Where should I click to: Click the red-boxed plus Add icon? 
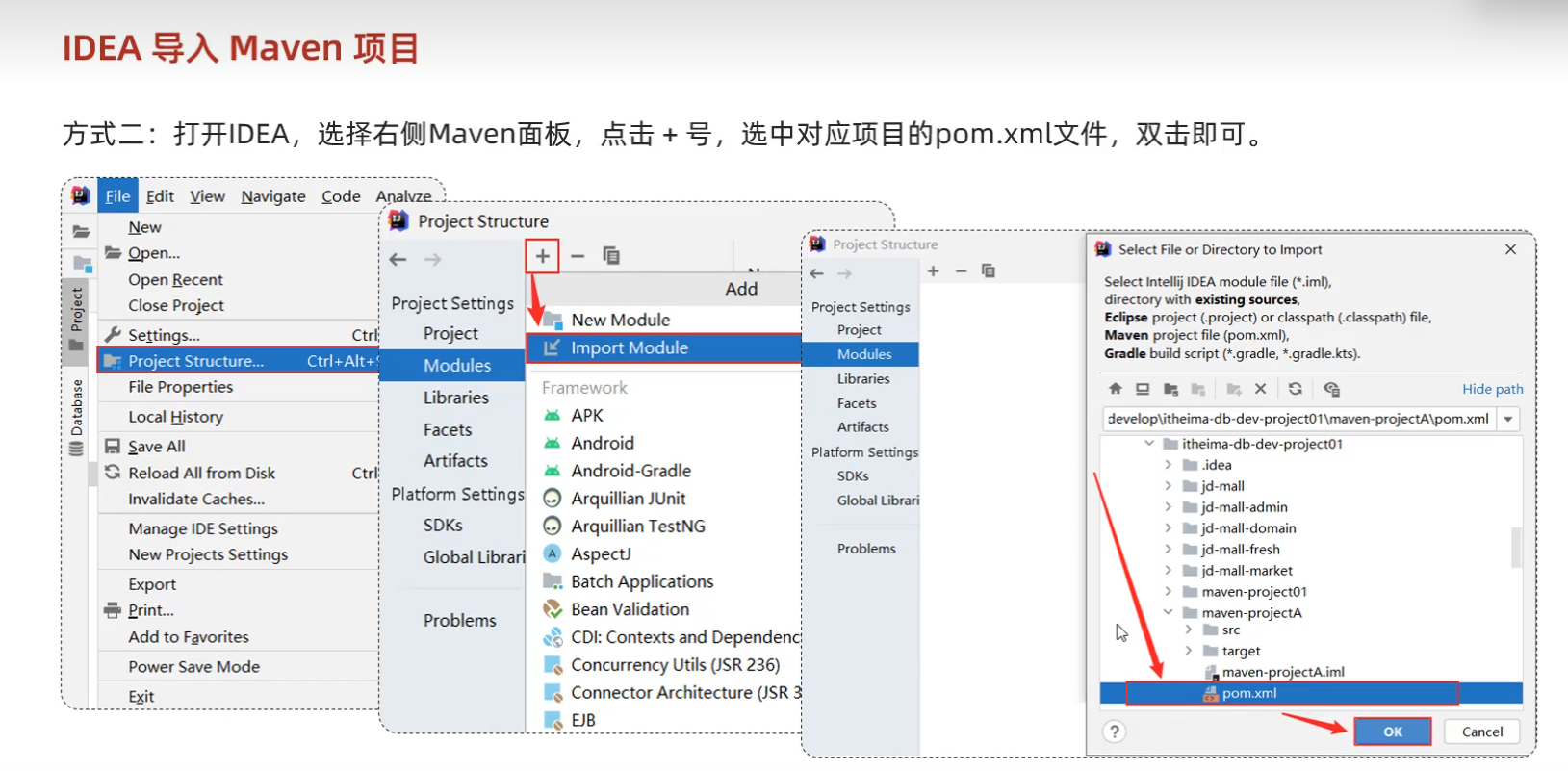[542, 256]
